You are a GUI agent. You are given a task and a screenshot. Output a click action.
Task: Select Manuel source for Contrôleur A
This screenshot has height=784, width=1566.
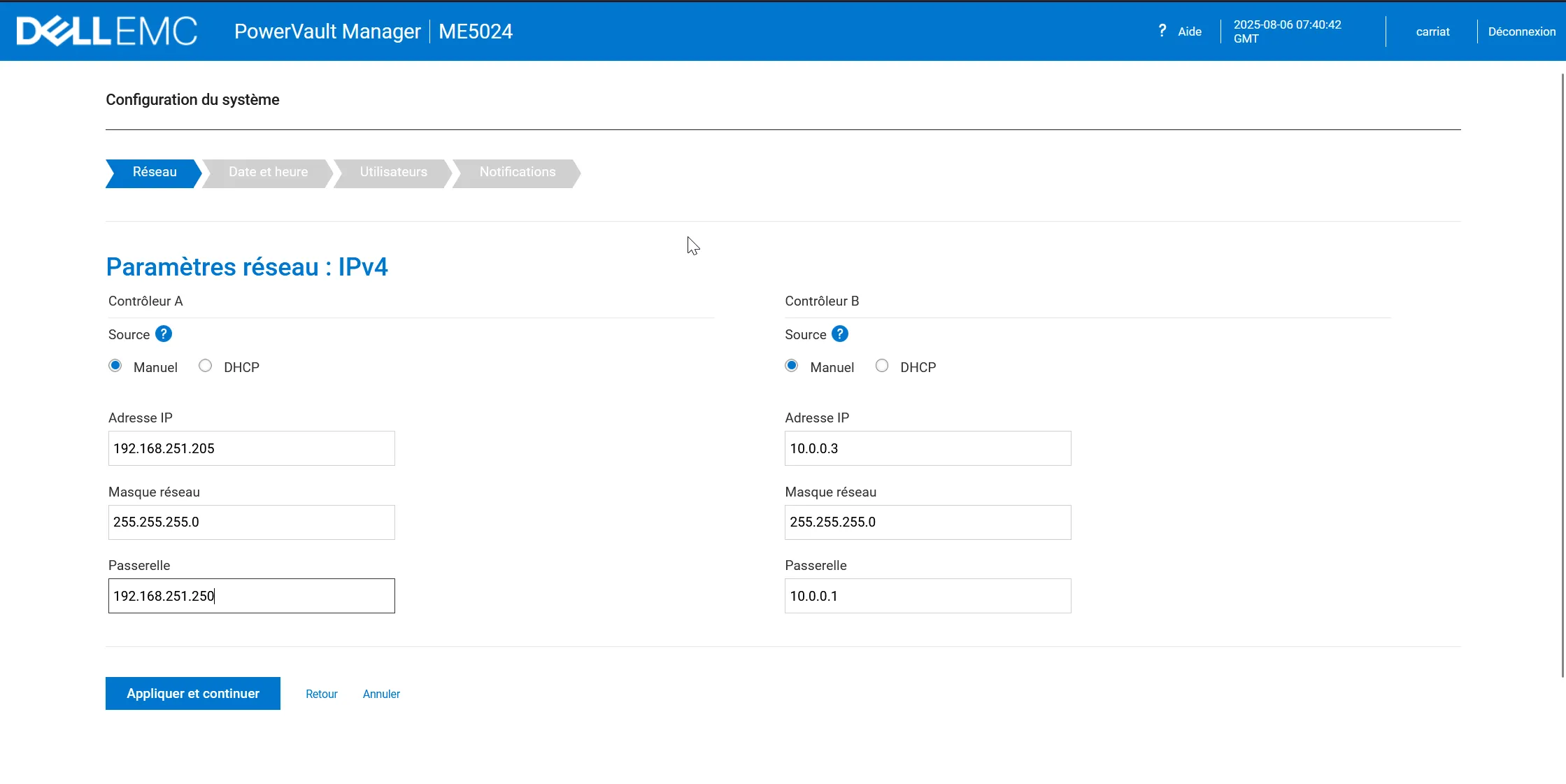(115, 366)
